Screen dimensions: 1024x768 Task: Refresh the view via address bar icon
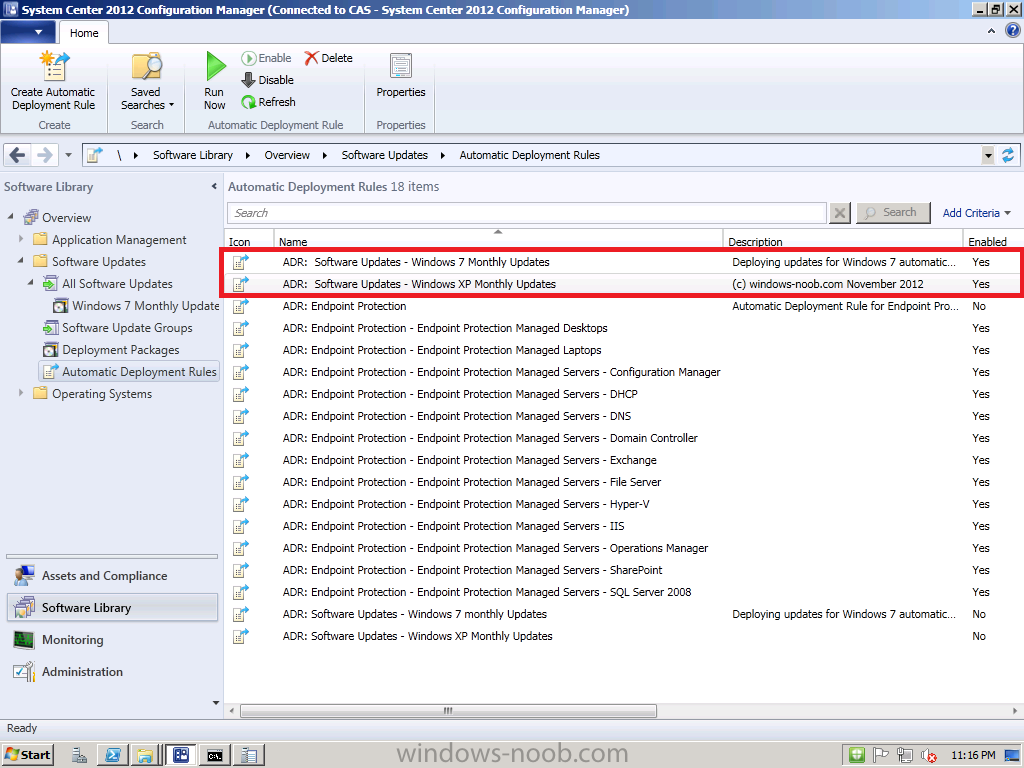tap(1008, 155)
